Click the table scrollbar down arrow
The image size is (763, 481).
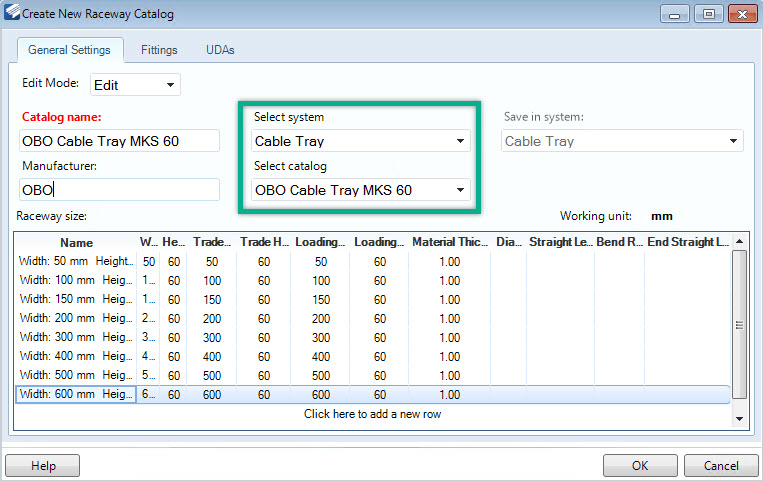pyautogui.click(x=739, y=419)
